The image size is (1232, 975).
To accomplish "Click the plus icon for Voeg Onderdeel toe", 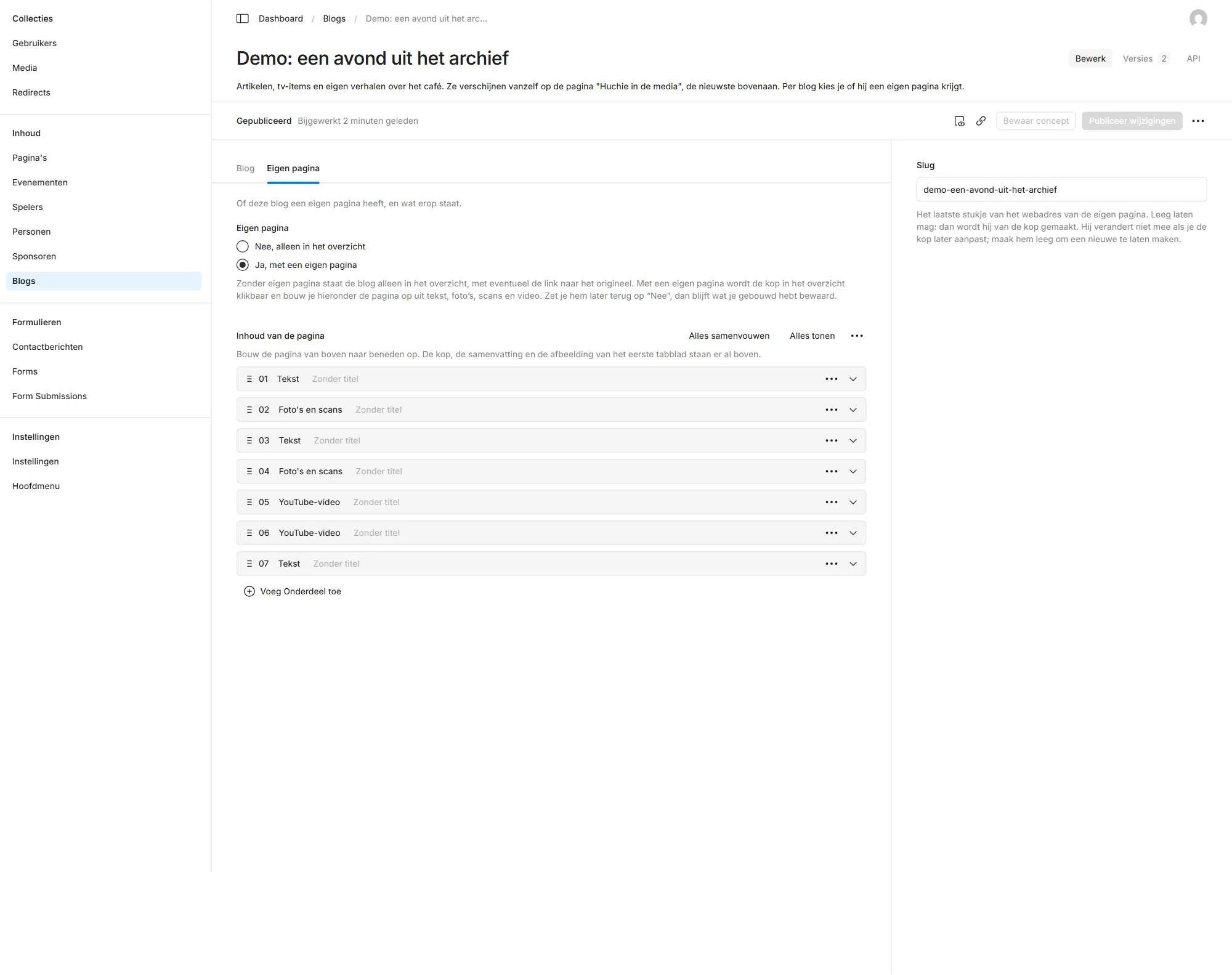I will pos(249,591).
